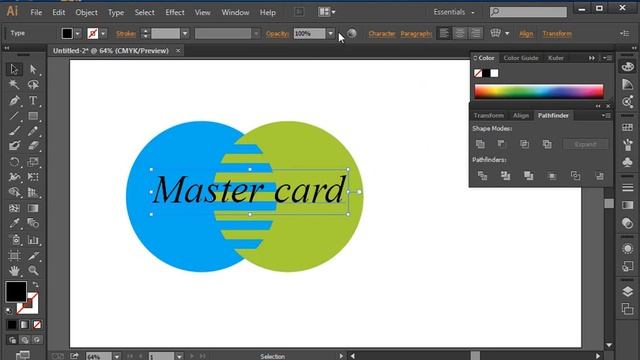This screenshot has width=640, height=360.
Task: Pick a color from the spectrum bar
Action: [x=539, y=91]
